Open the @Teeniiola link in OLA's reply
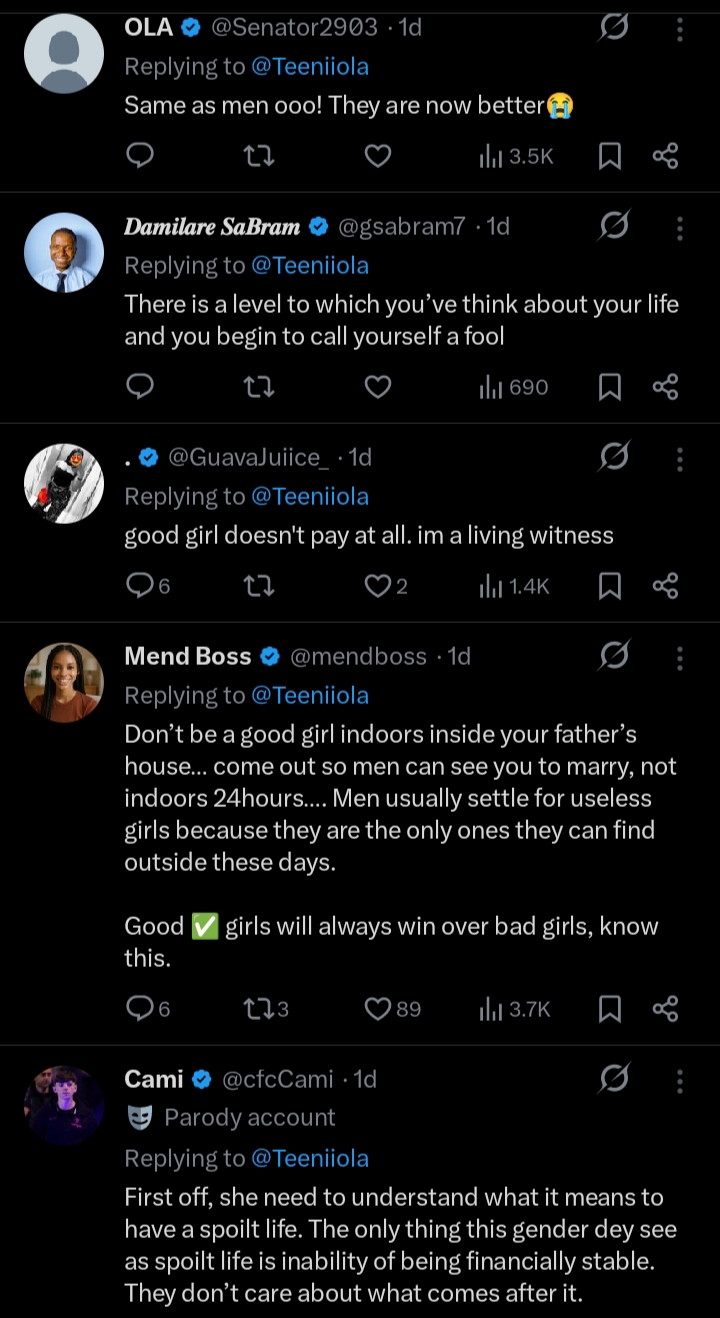 coord(310,67)
